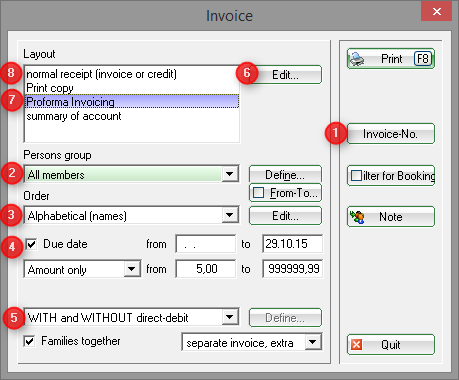Open the Order dropdown Alphabetical (names)
Screen dimensions: 459x380
pyautogui.click(x=230, y=215)
